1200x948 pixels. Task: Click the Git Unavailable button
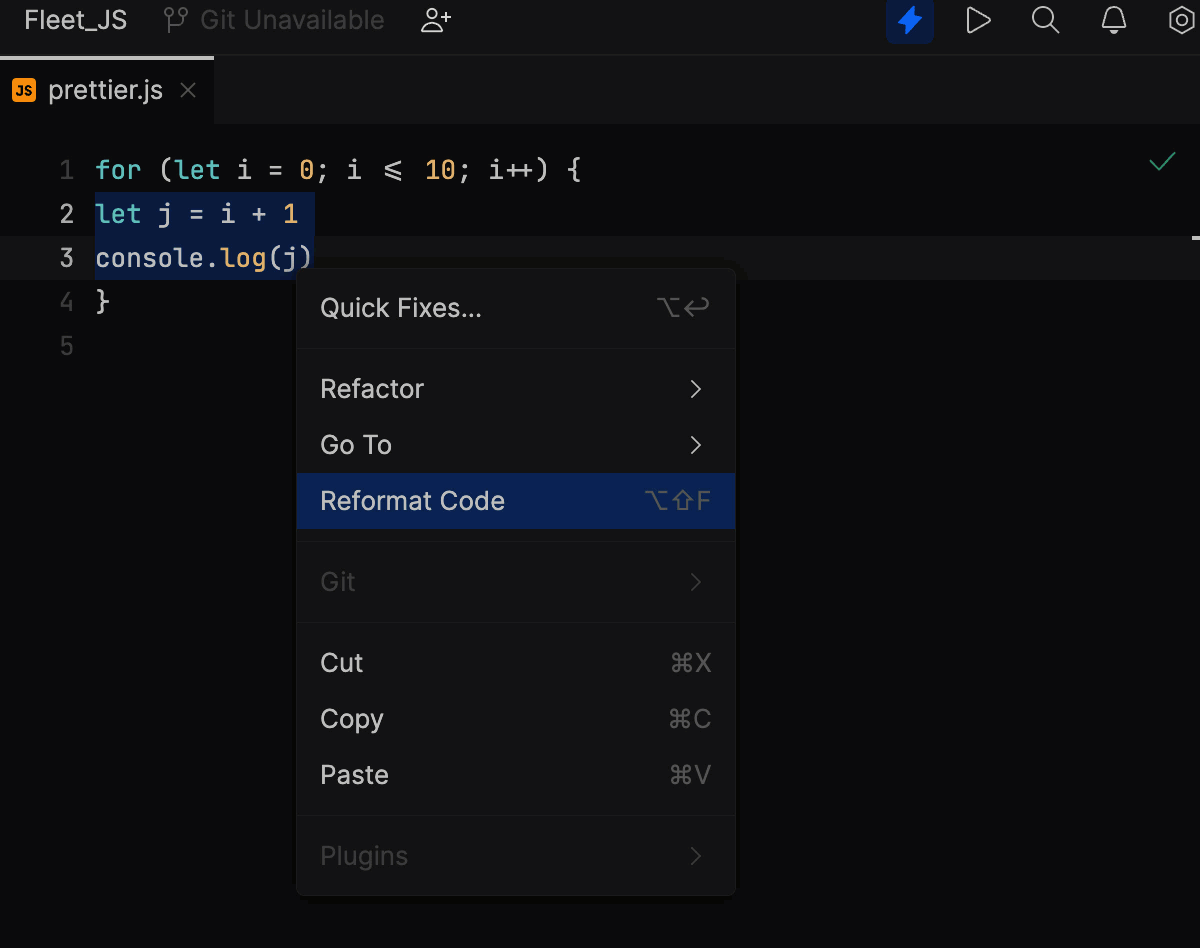[290, 19]
